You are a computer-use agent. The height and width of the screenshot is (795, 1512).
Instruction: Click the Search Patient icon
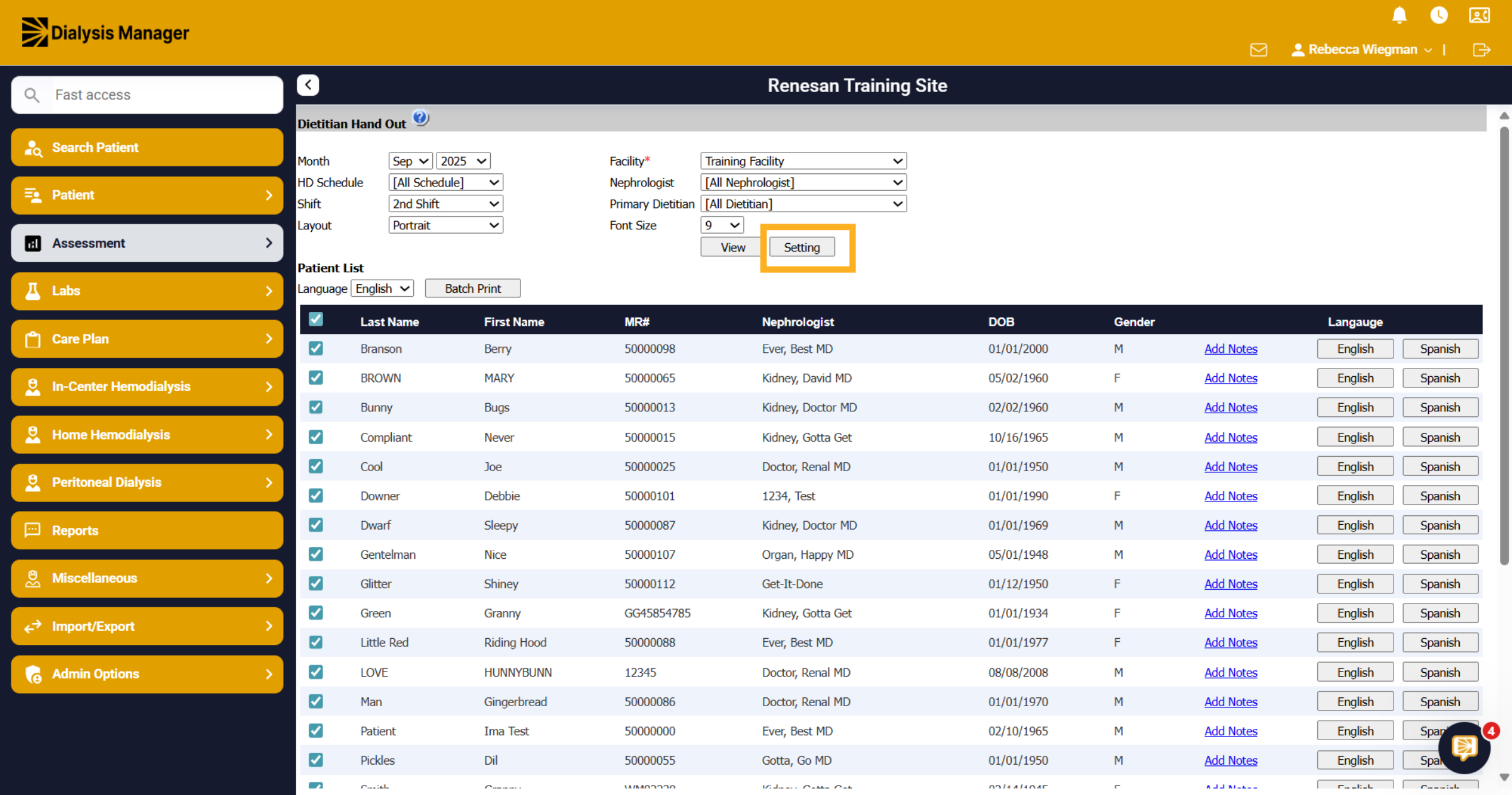[x=33, y=148]
